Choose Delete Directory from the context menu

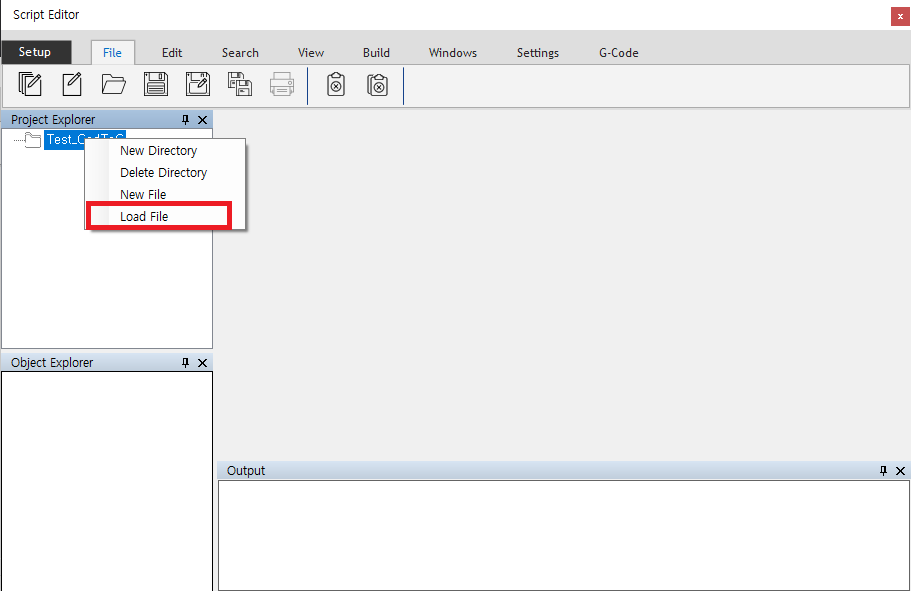[163, 173]
